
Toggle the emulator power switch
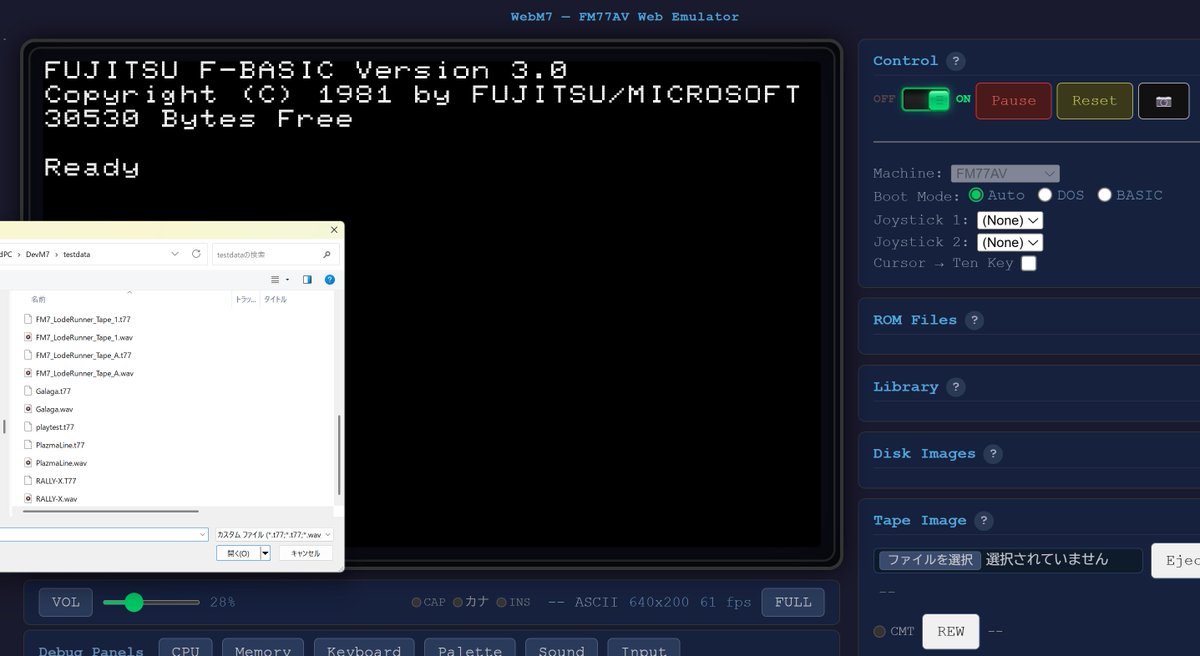(x=926, y=100)
